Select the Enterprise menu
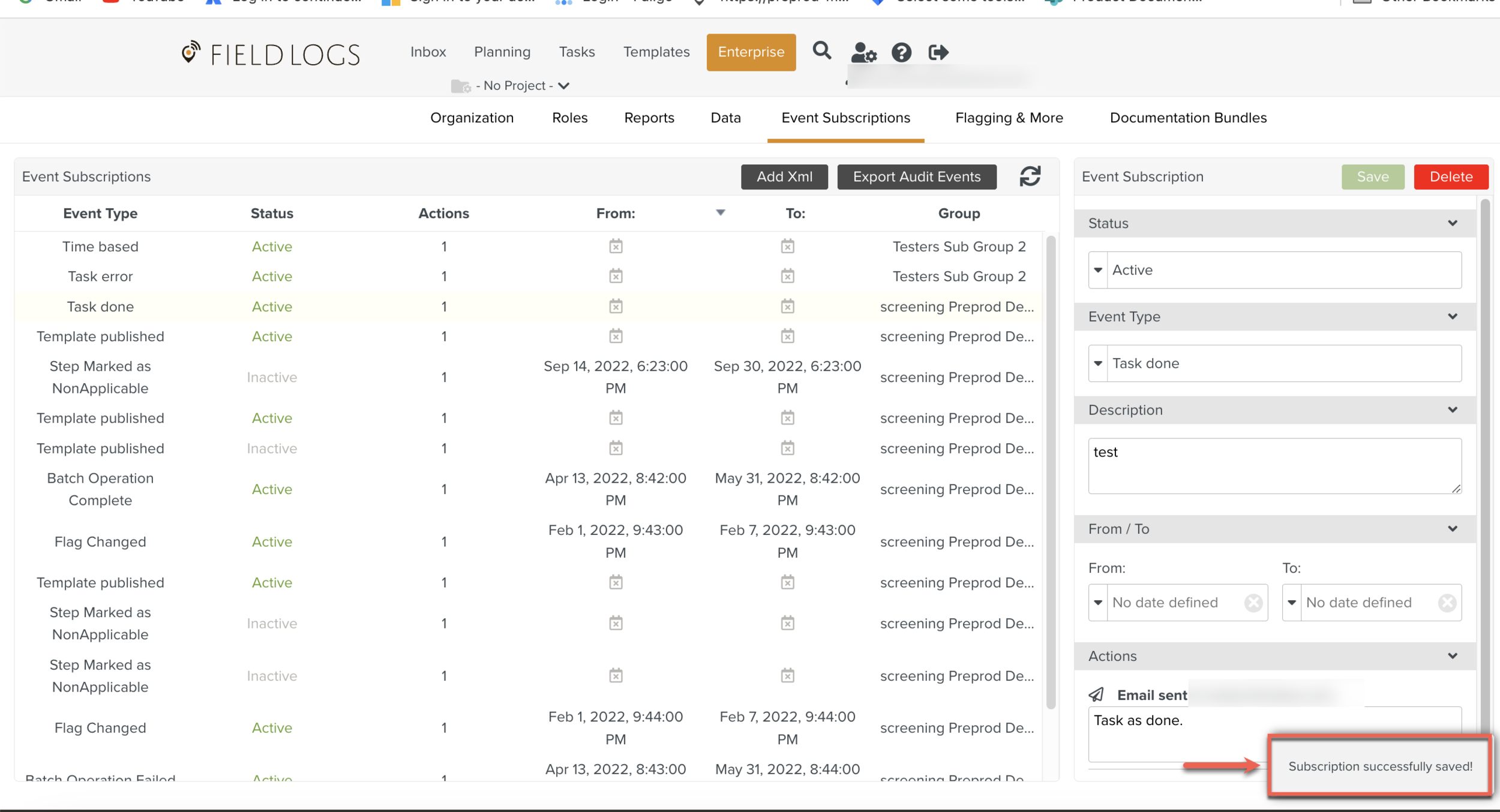Viewport: 1500px width, 812px height. click(751, 52)
